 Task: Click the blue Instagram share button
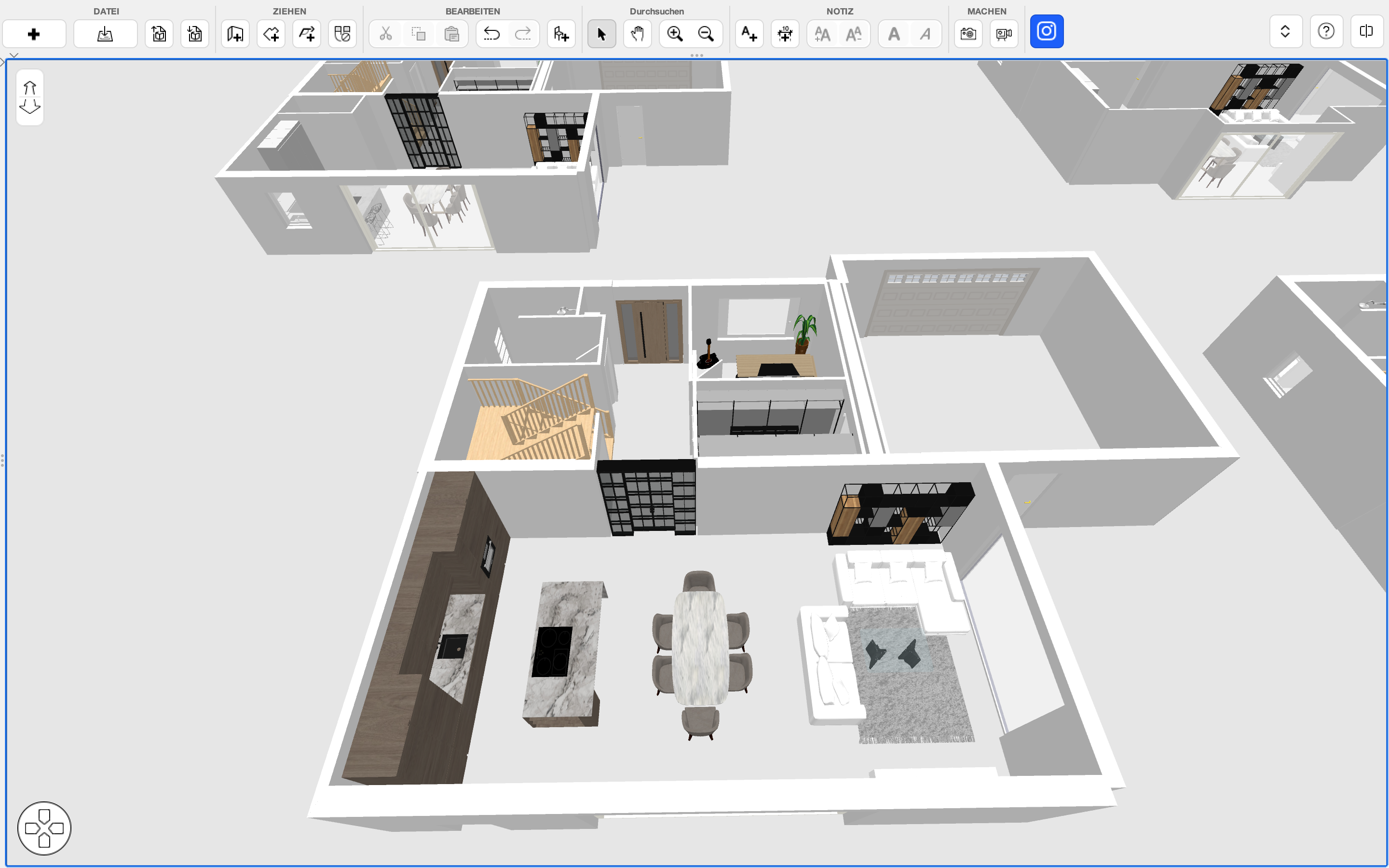click(1047, 31)
